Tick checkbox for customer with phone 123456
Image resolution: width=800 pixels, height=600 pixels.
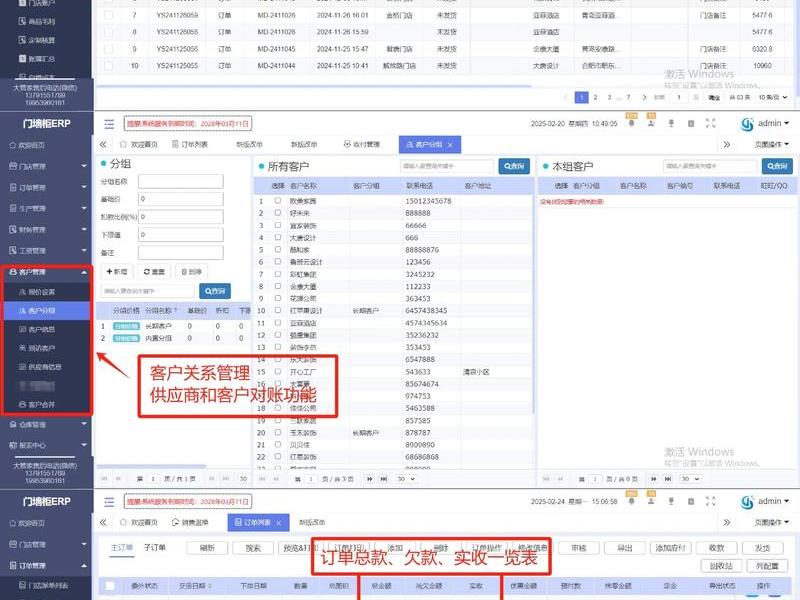[278, 262]
